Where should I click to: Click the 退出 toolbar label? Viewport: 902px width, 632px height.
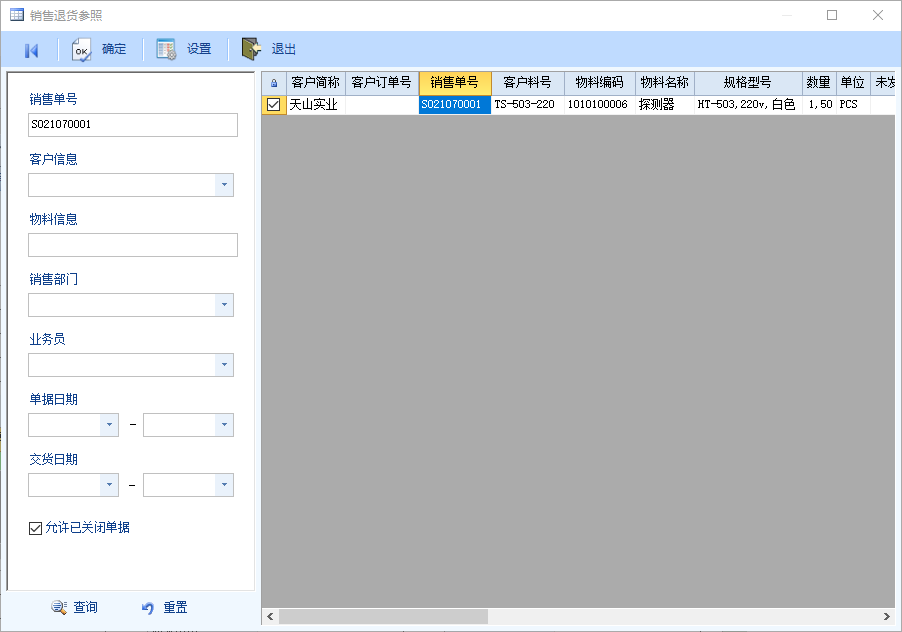click(x=284, y=49)
